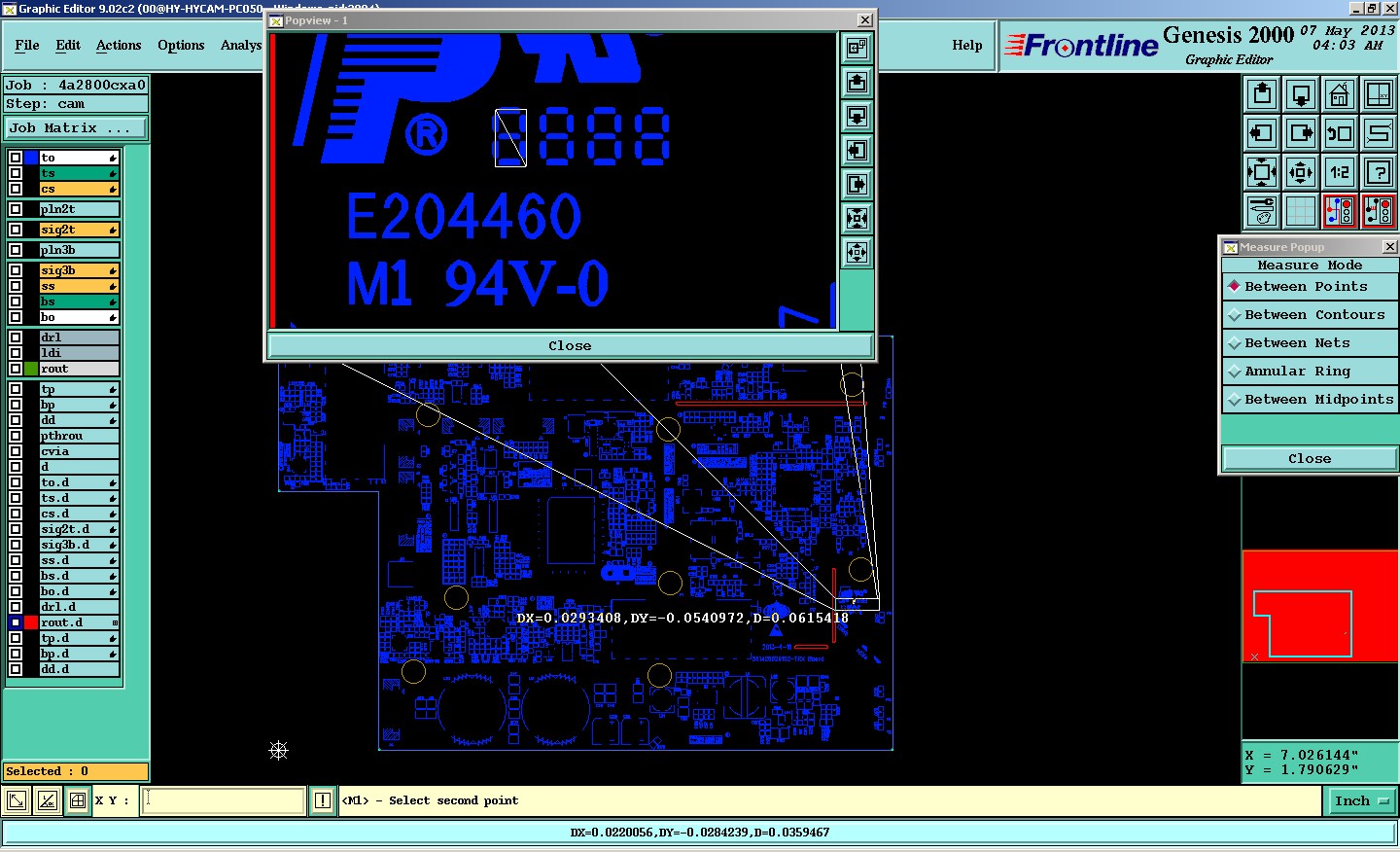Click the previous view undo-zoom icon
Image resolution: width=1400 pixels, height=852 pixels.
click(x=1340, y=133)
